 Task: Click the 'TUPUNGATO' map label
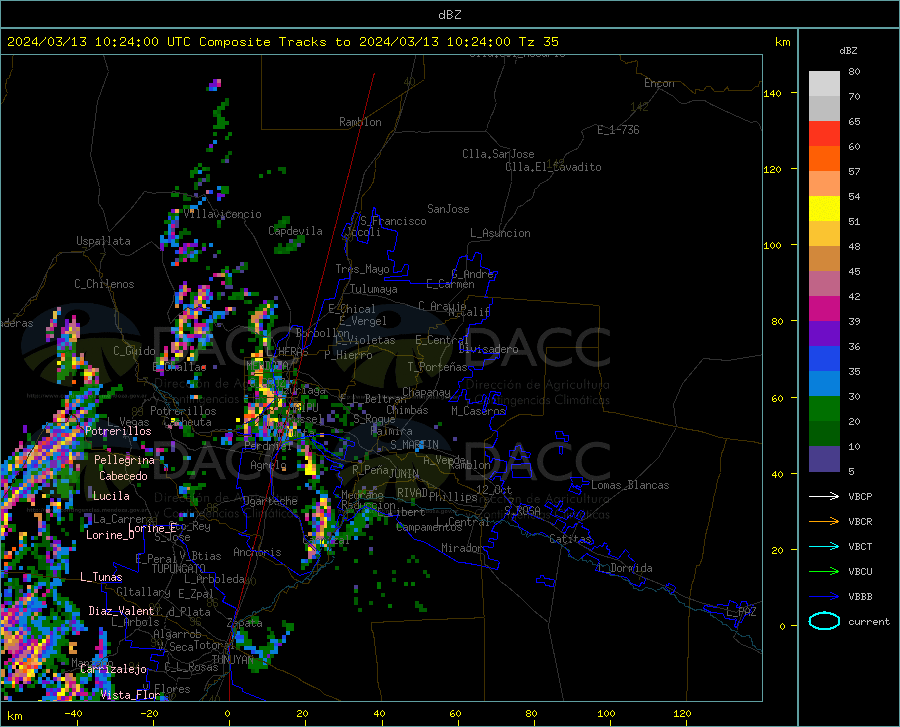tap(179, 569)
